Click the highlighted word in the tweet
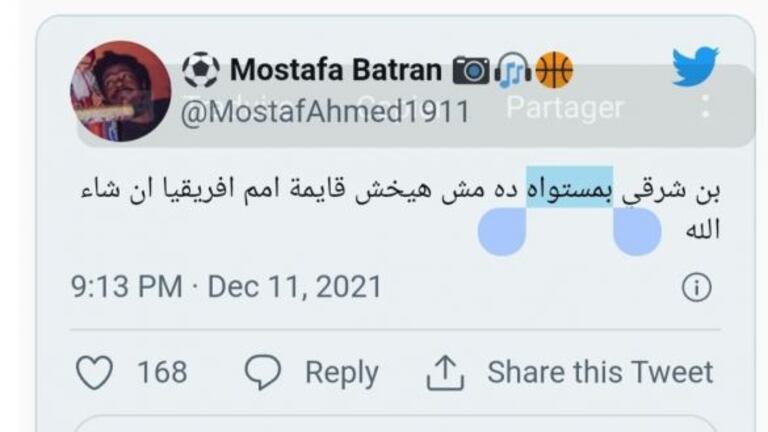 570,189
